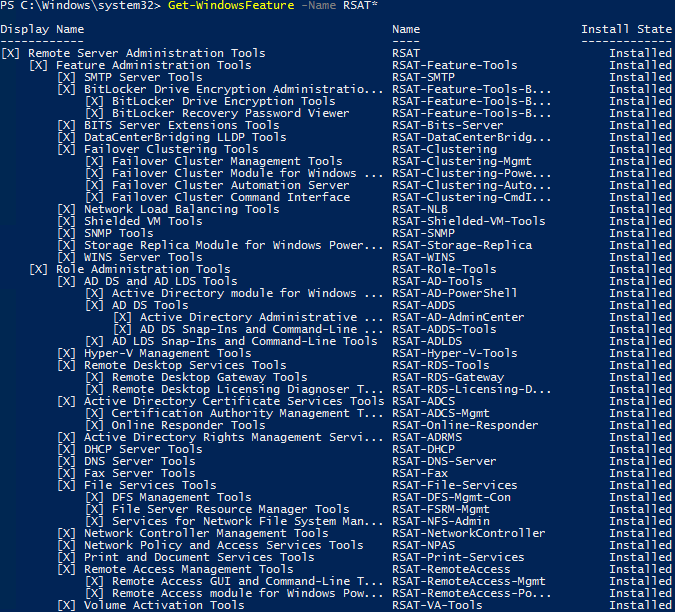Click the [X] marker beside SMTP Server Tools

66,77
